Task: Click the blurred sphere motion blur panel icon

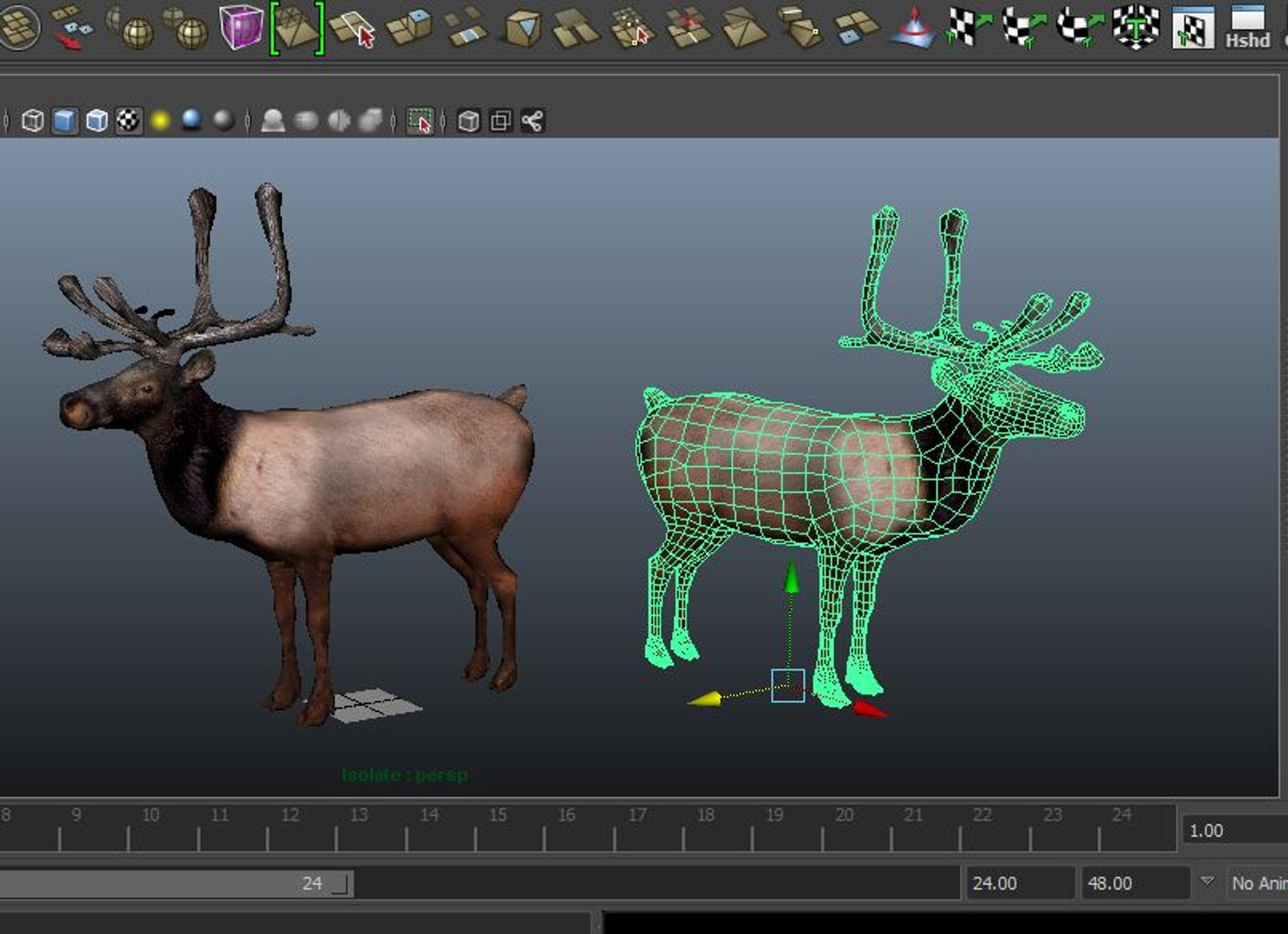Action: pos(306,121)
